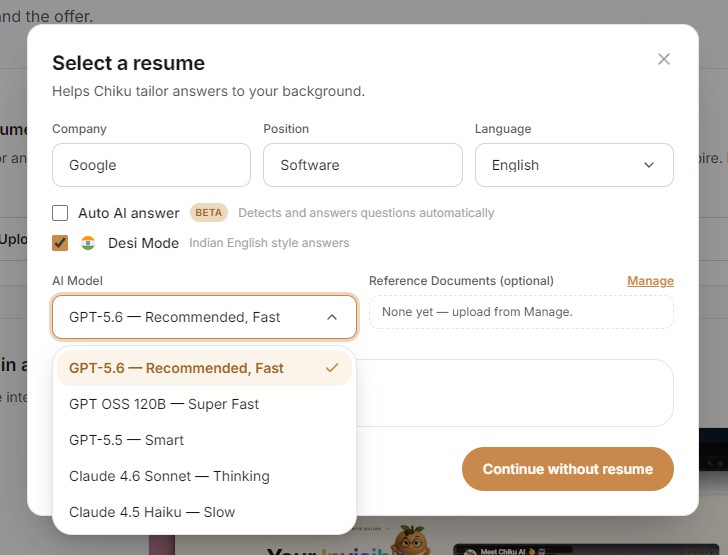The image size is (728, 555).
Task: Uncheck the Desi Mode checkbox
Action: click(60, 243)
